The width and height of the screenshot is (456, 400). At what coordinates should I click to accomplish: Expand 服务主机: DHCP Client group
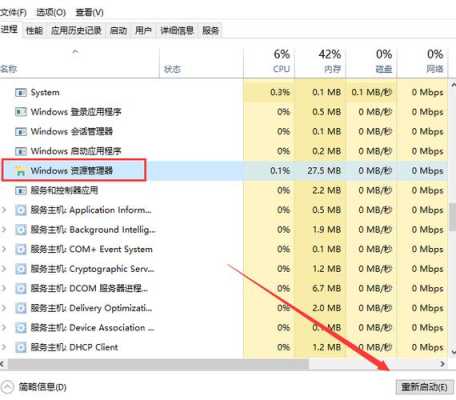pos(4,348)
